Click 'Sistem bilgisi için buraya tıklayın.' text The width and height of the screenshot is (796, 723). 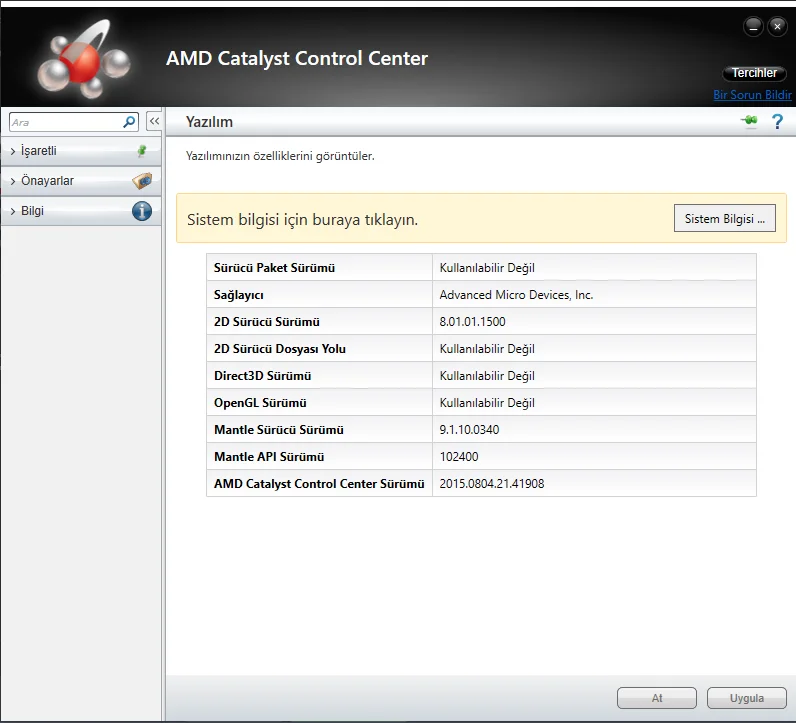(303, 219)
